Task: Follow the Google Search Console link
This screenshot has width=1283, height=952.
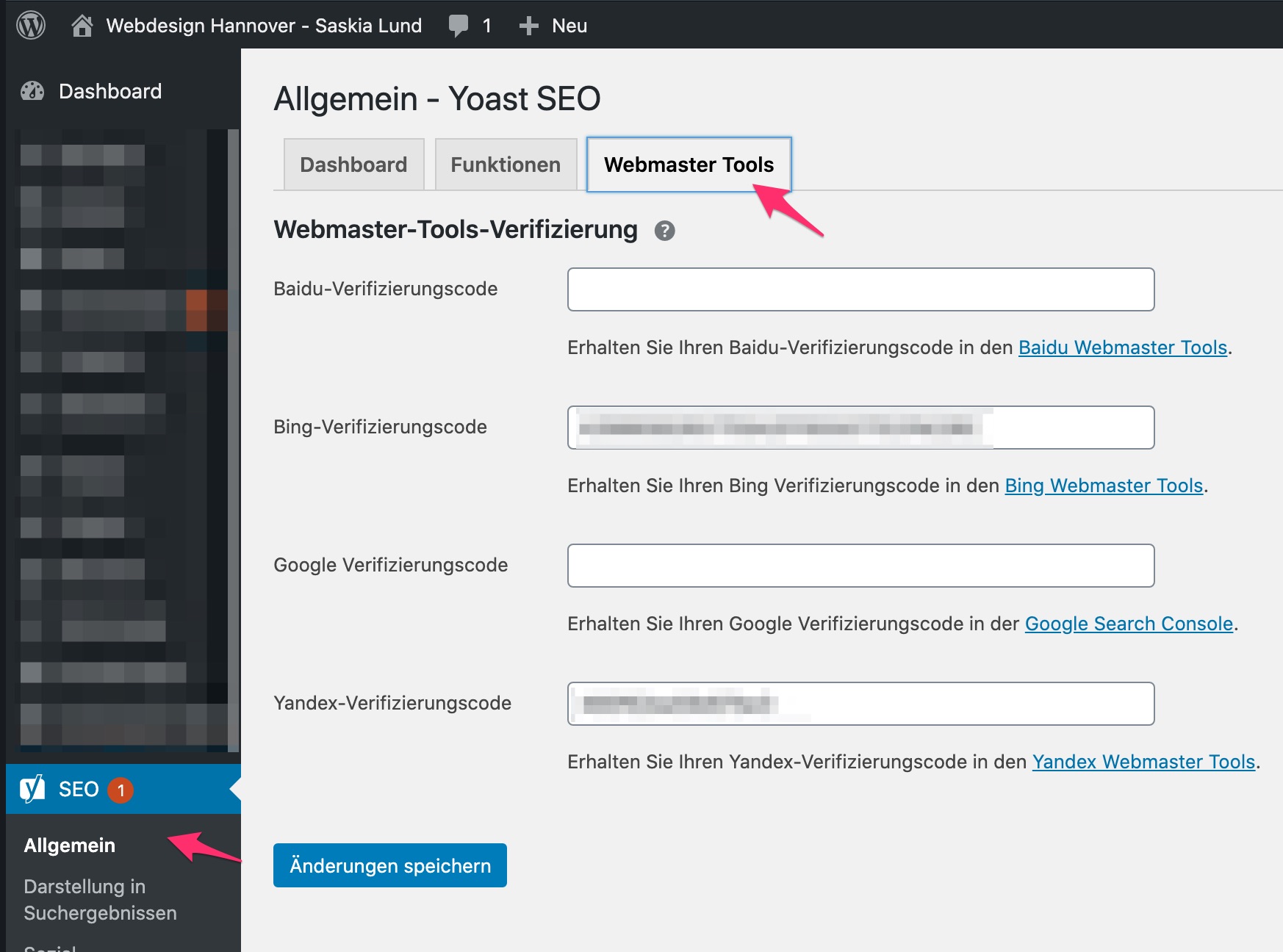Action: coord(1129,624)
